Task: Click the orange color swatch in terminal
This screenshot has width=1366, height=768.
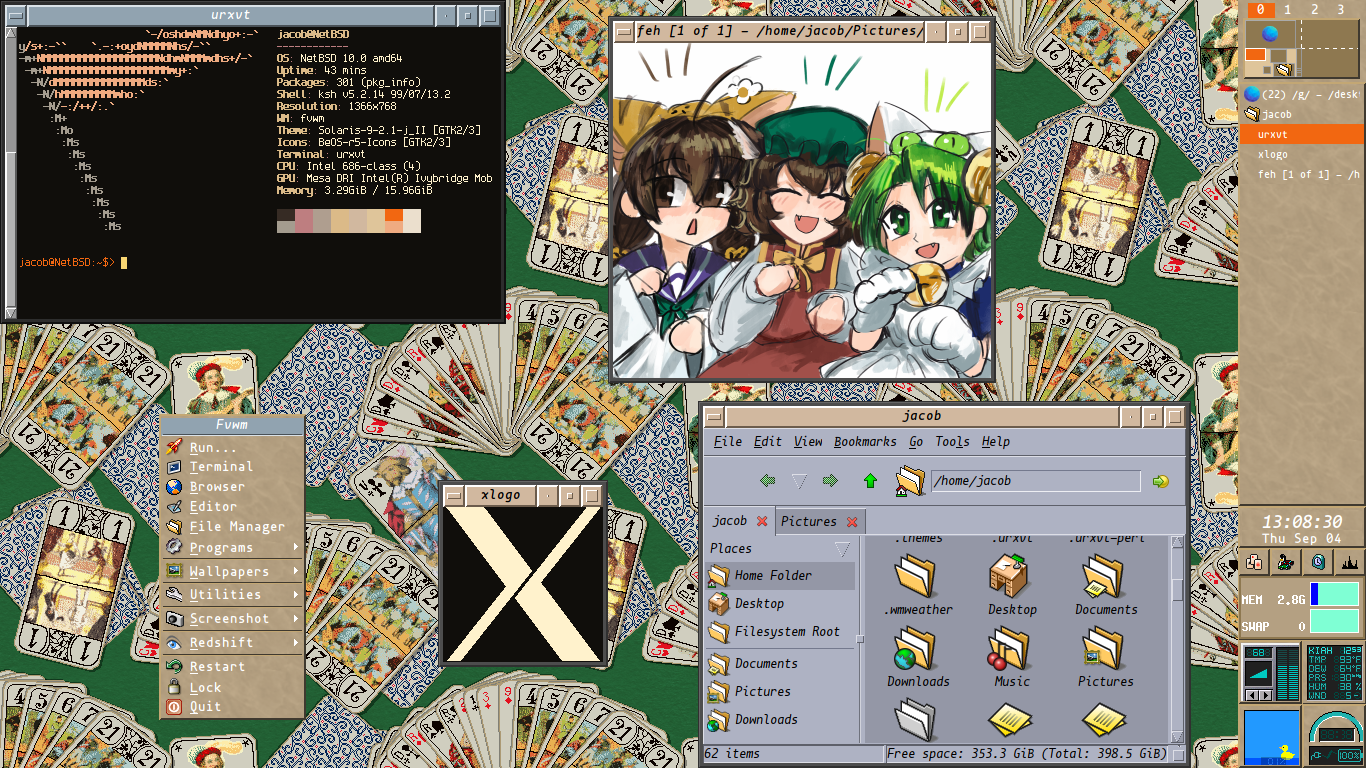Action: pos(394,215)
